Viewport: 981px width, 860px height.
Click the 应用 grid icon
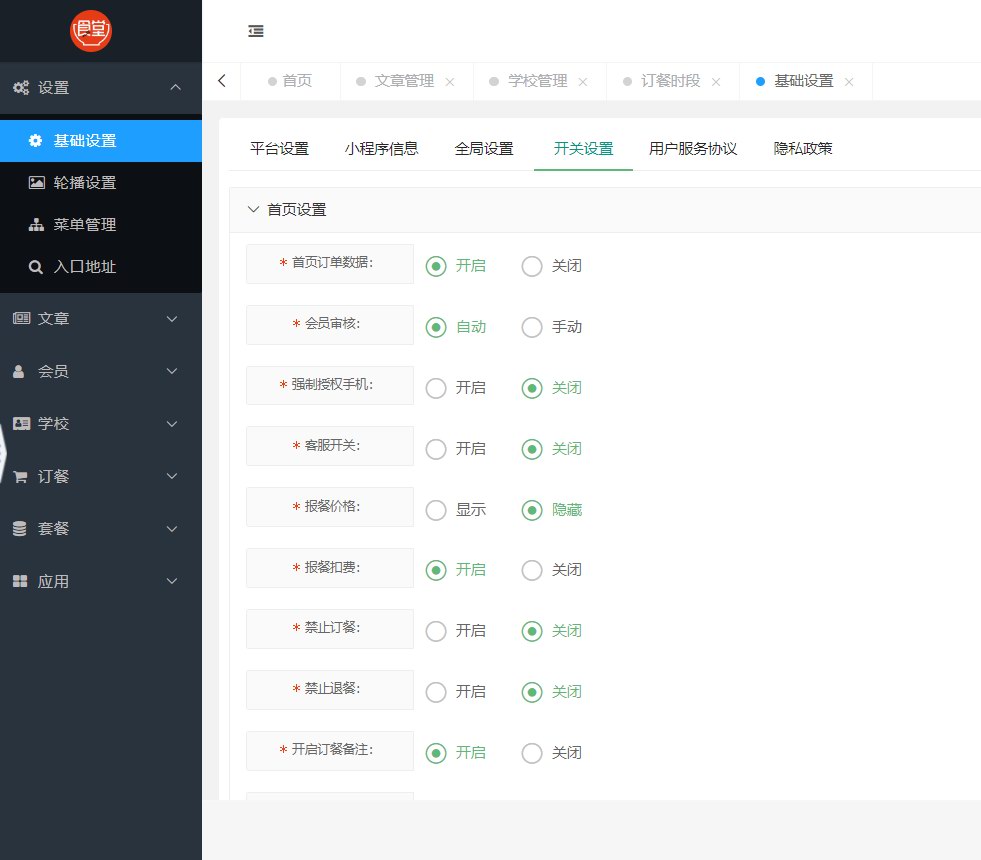(x=20, y=581)
